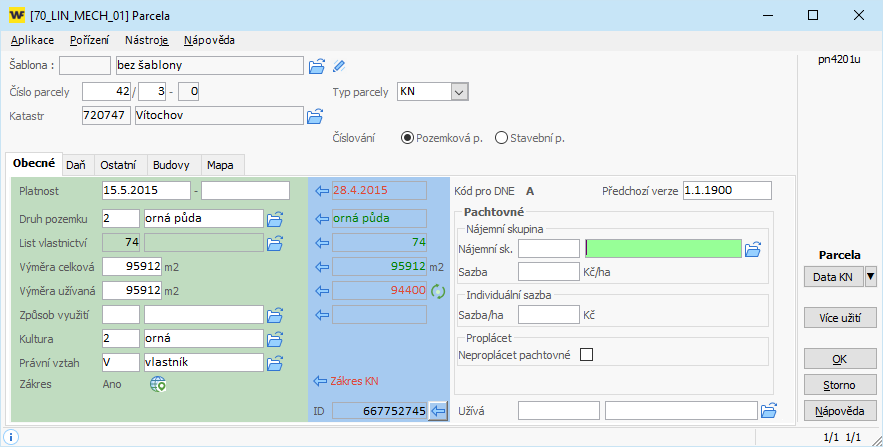Click the green Nájemní skupina name field
The width and height of the screenshot is (883, 447).
coord(663,248)
